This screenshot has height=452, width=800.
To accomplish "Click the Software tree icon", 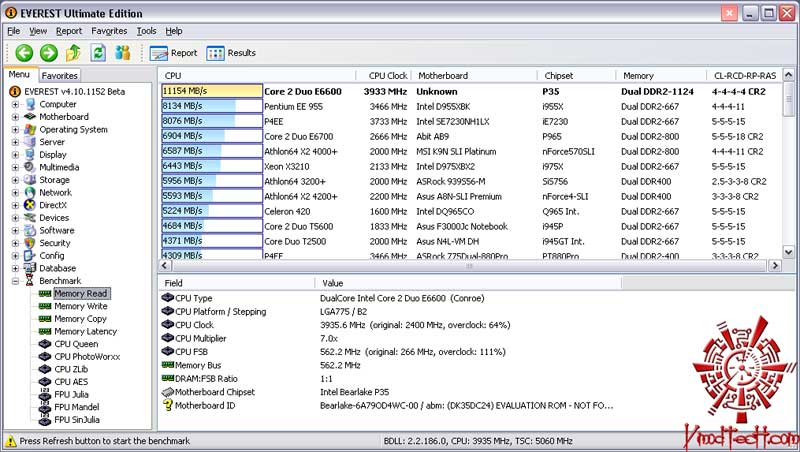I will click(x=30, y=231).
